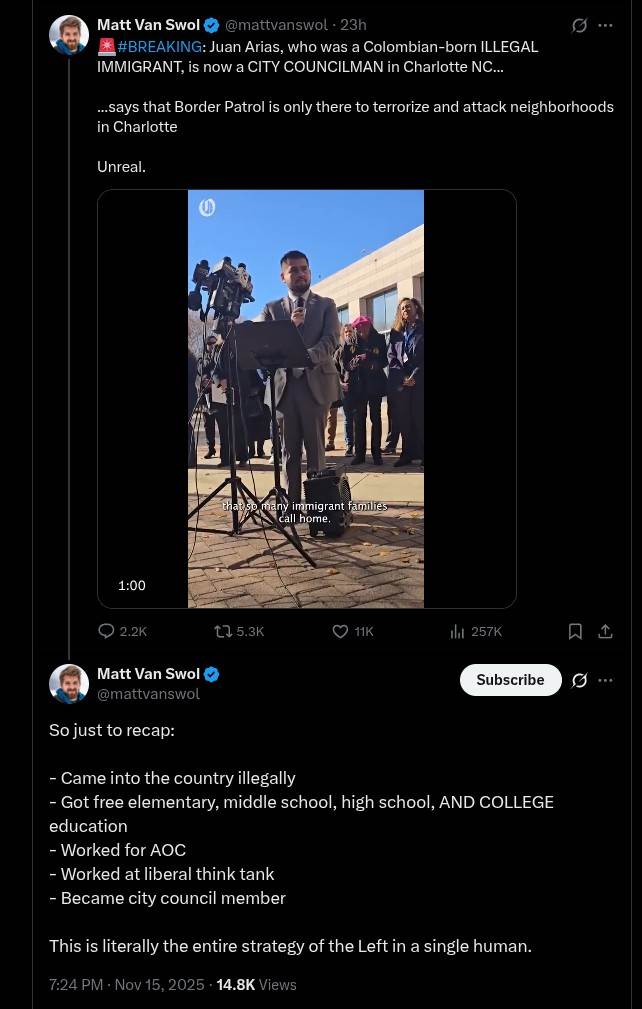Open Matt Van Swol's avatar on top post
The height and width of the screenshot is (1009, 642).
pos(69,35)
